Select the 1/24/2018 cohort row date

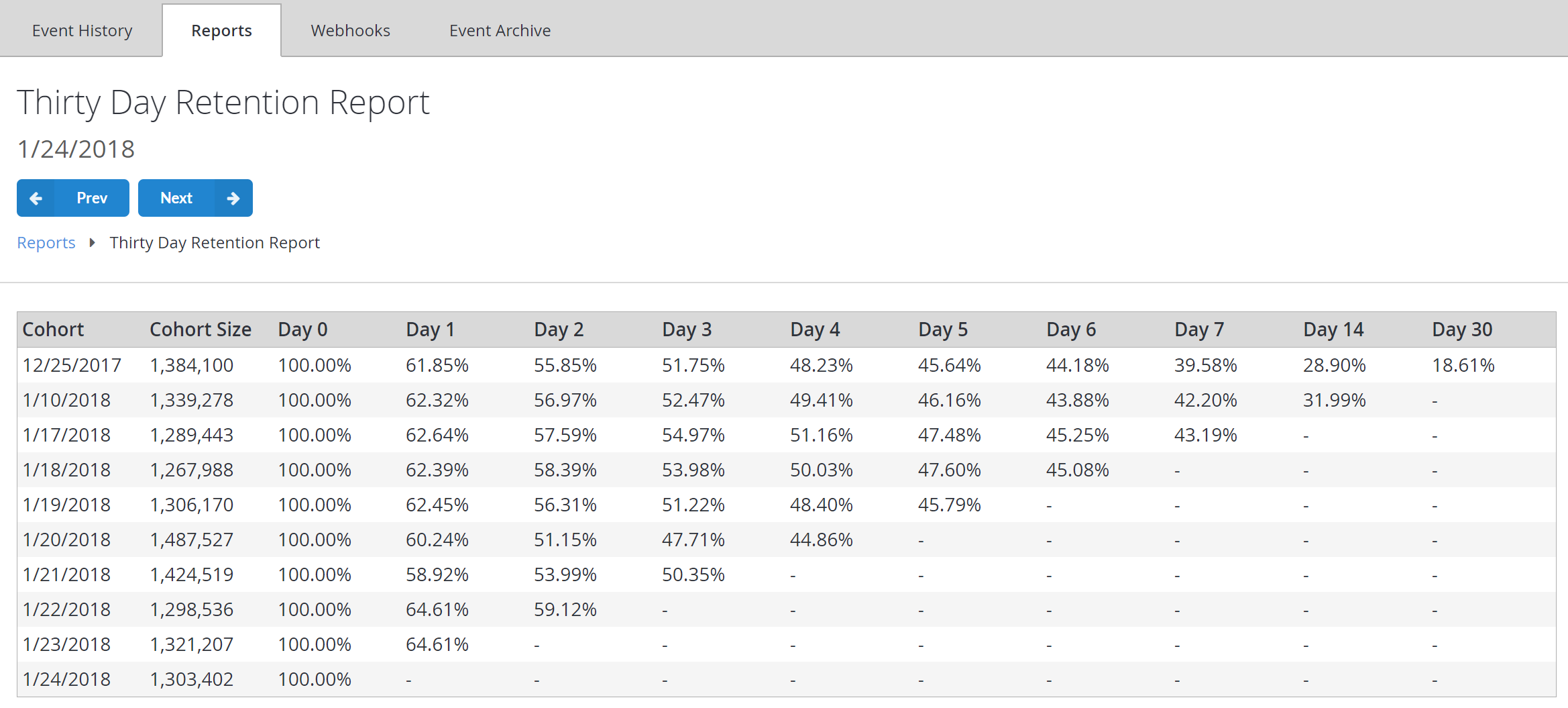(x=66, y=679)
